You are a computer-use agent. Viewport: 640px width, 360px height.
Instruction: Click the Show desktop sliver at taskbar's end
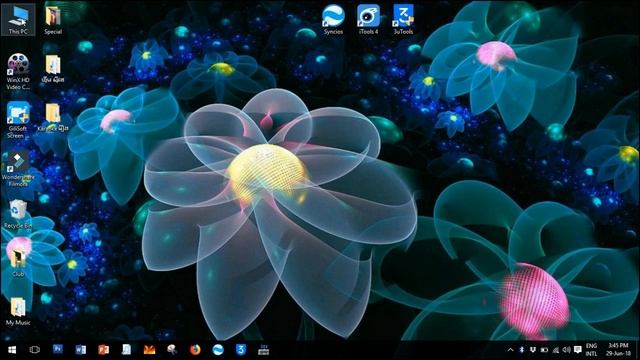click(638, 350)
